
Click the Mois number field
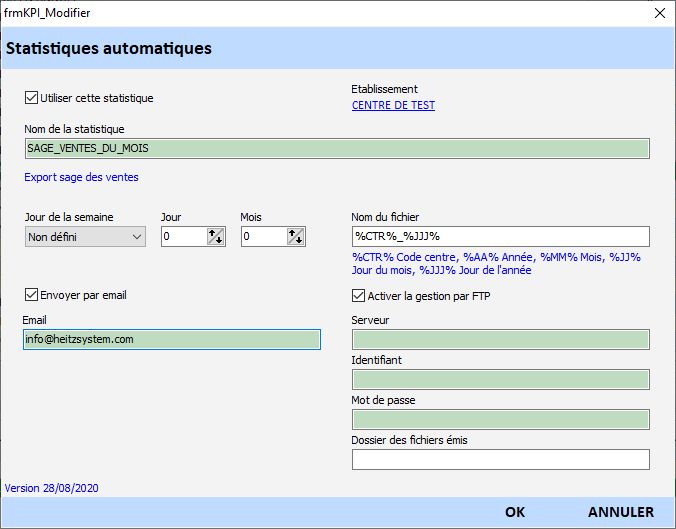(264, 237)
